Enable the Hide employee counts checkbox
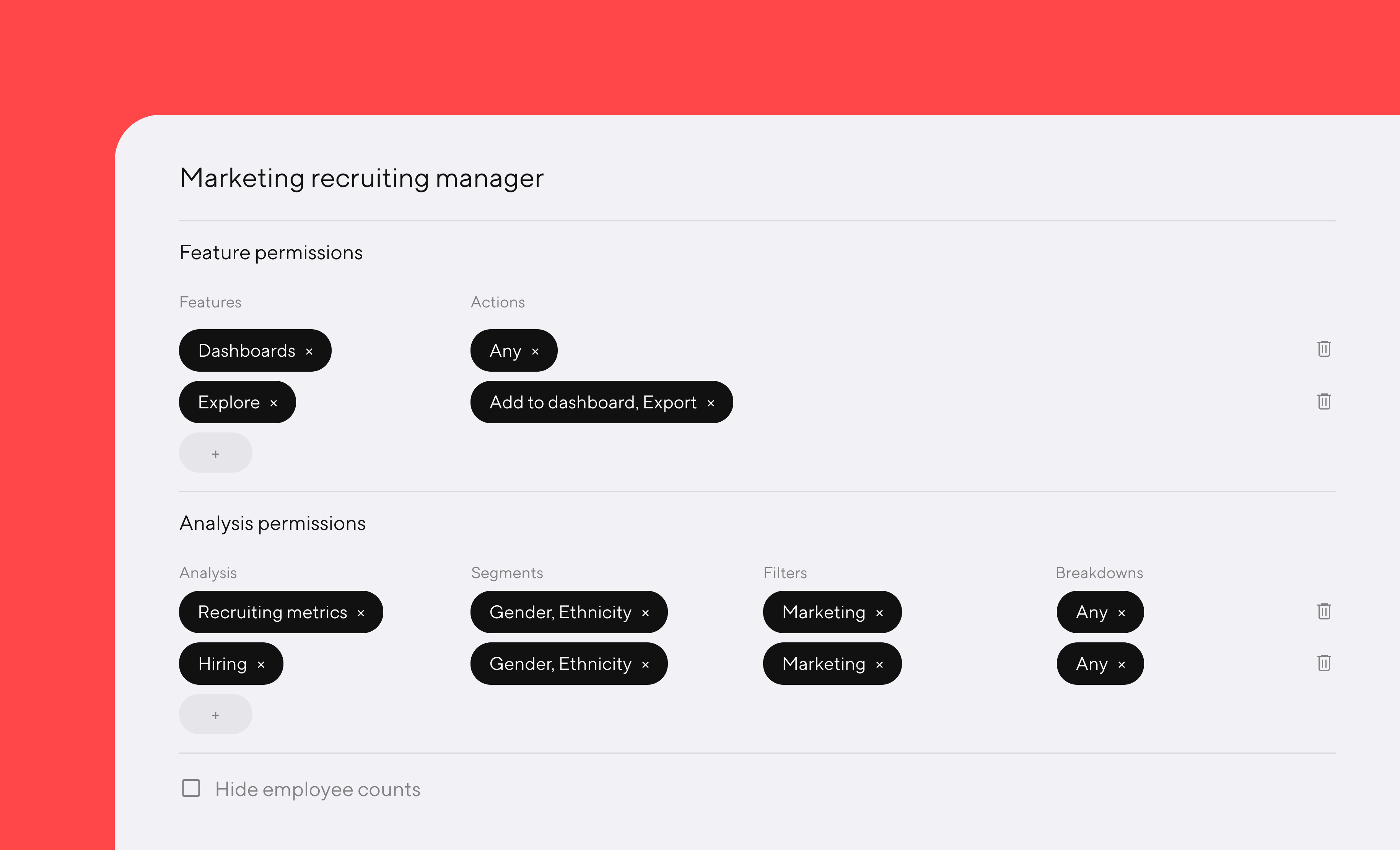Image resolution: width=1400 pixels, height=850 pixels. click(192, 789)
